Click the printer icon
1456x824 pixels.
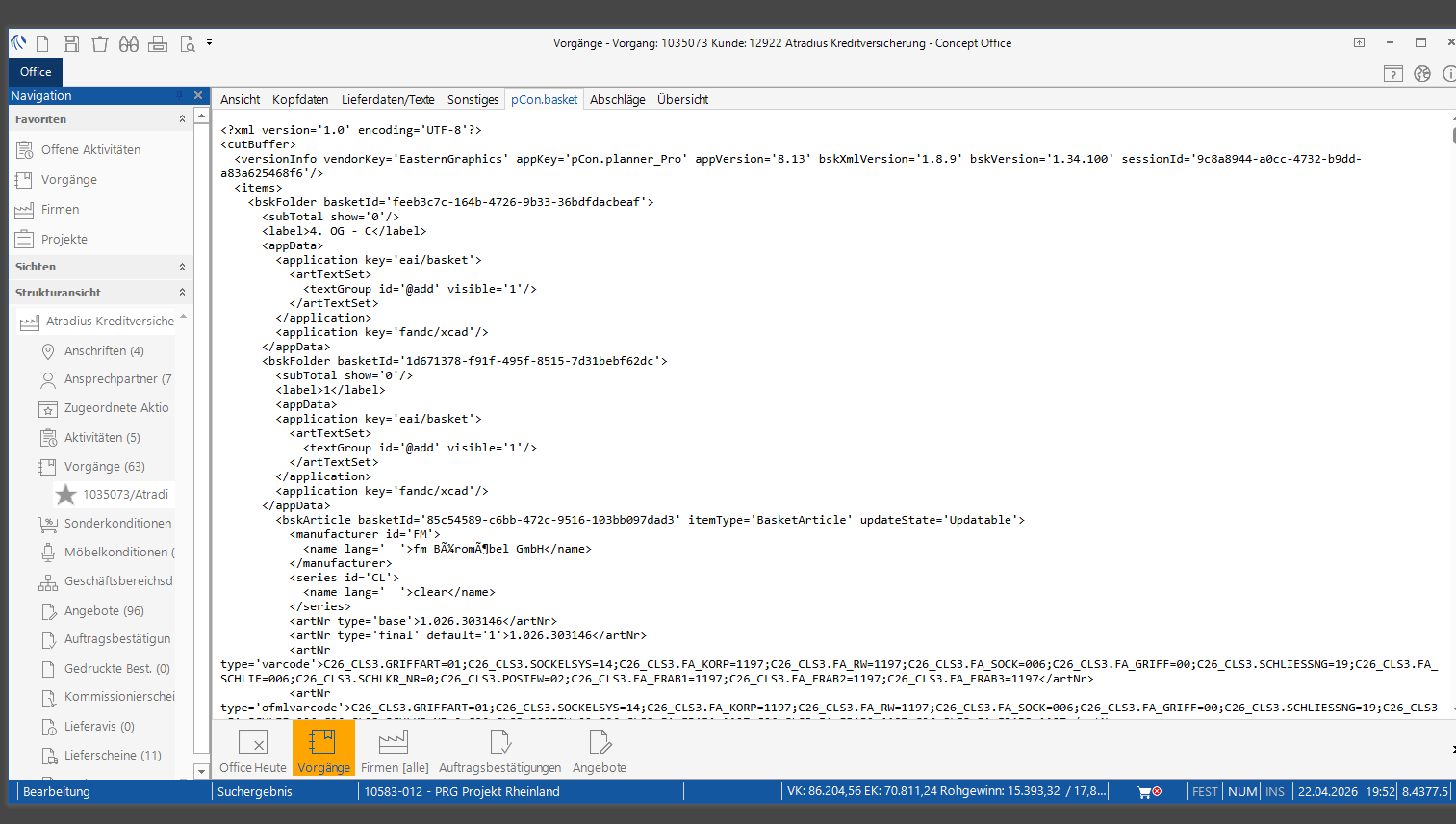click(x=158, y=43)
